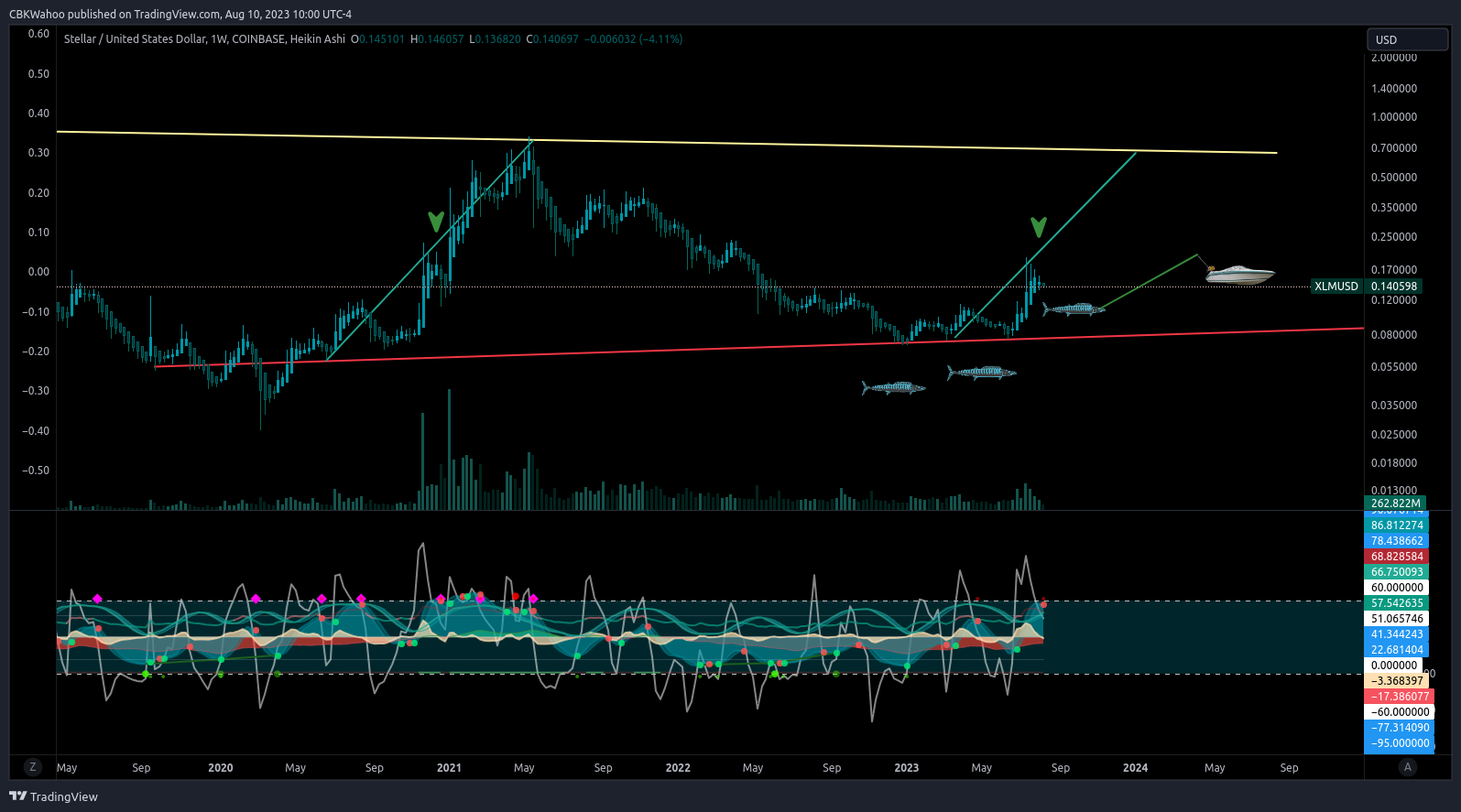Select the middle wahoo fish below red line
The height and width of the screenshot is (812, 1461).
981,373
